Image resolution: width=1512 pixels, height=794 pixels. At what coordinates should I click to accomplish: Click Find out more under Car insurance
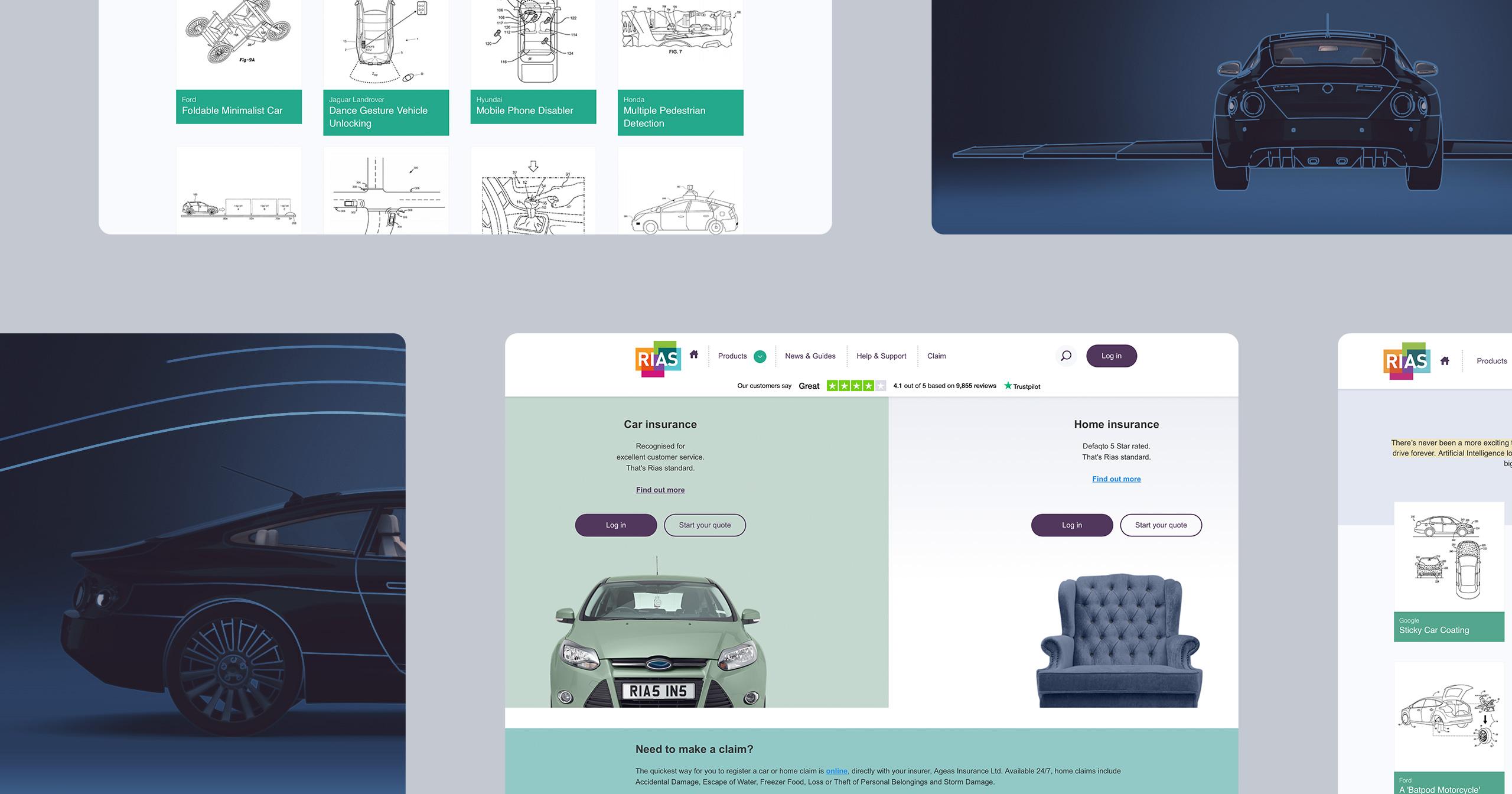pos(659,490)
